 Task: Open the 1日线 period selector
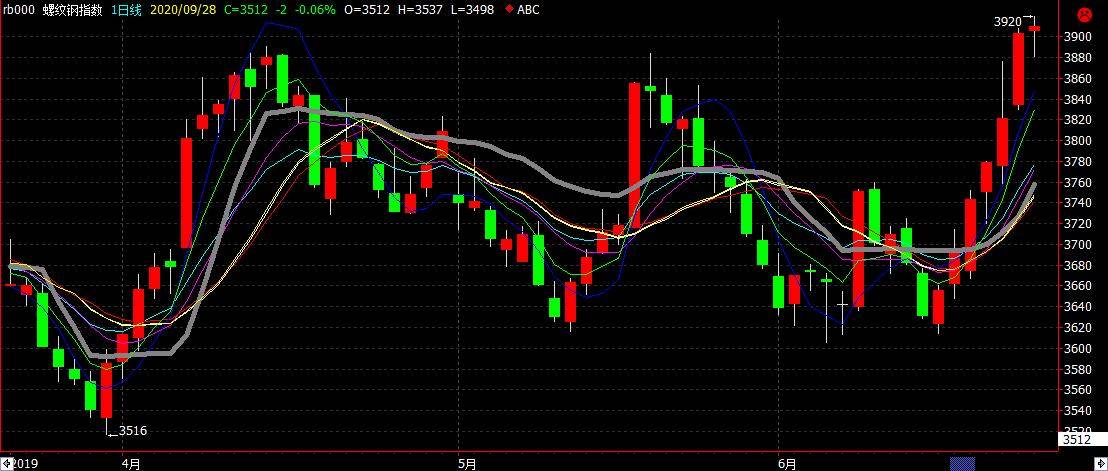[x=126, y=10]
